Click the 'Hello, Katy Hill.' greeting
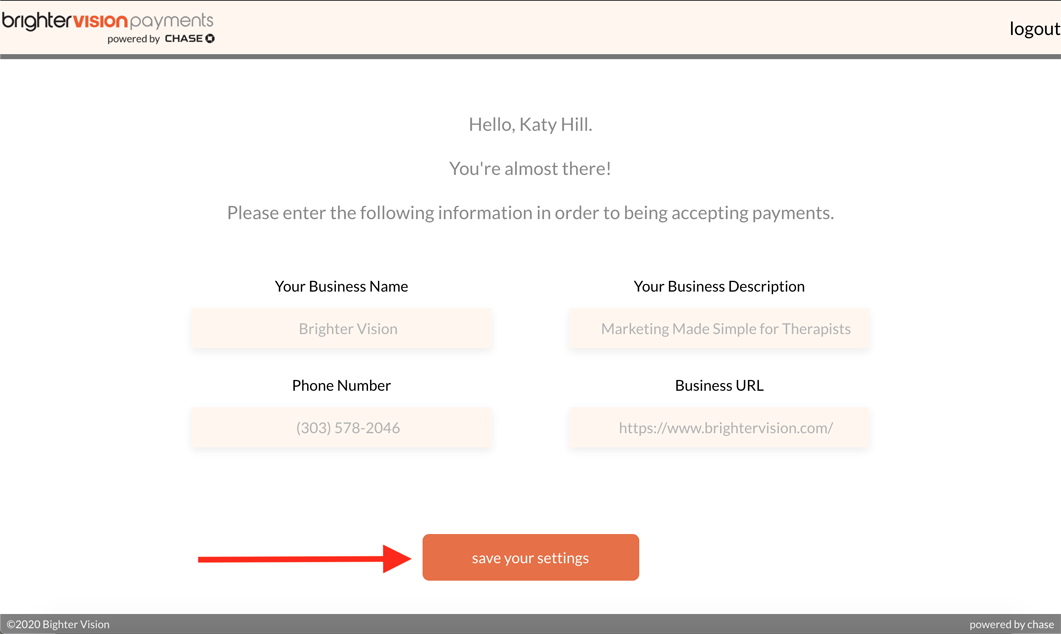Image resolution: width=1061 pixels, height=634 pixels. (530, 125)
